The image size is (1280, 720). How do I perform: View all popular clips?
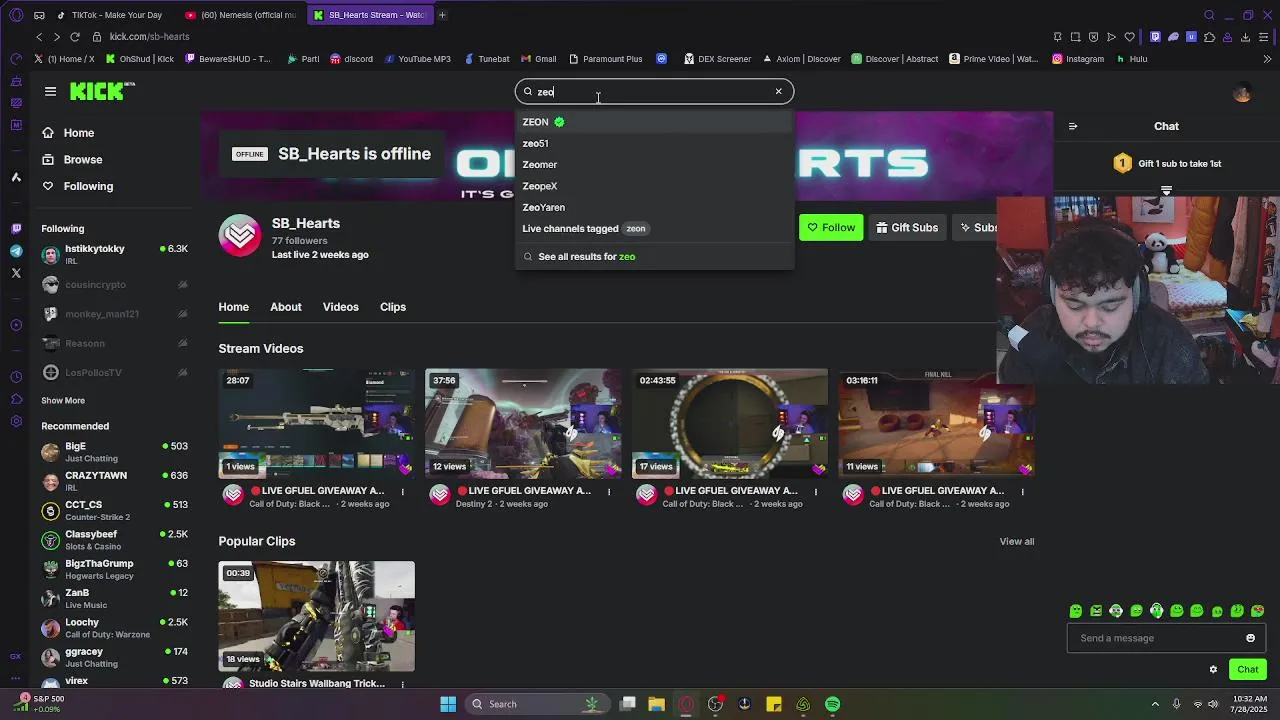(x=1017, y=542)
